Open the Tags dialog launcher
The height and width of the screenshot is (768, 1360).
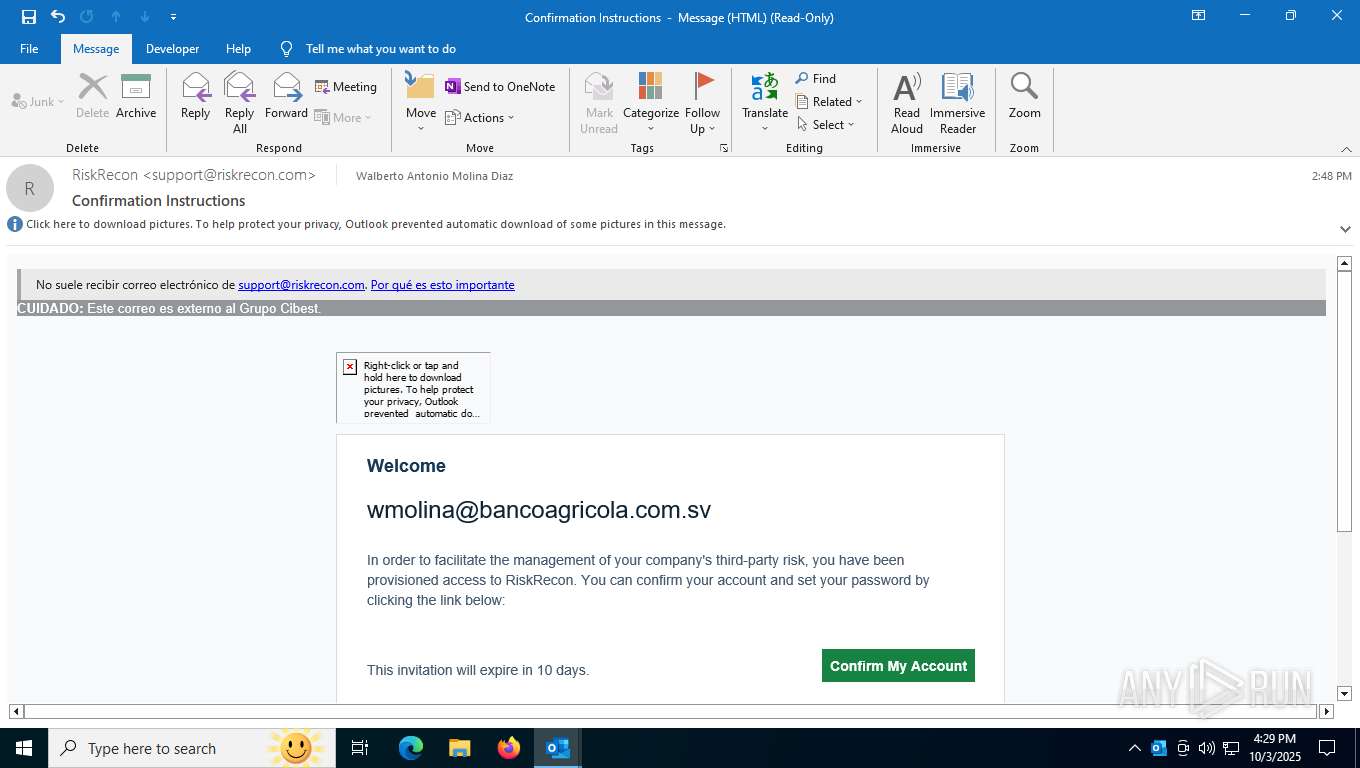click(x=723, y=148)
